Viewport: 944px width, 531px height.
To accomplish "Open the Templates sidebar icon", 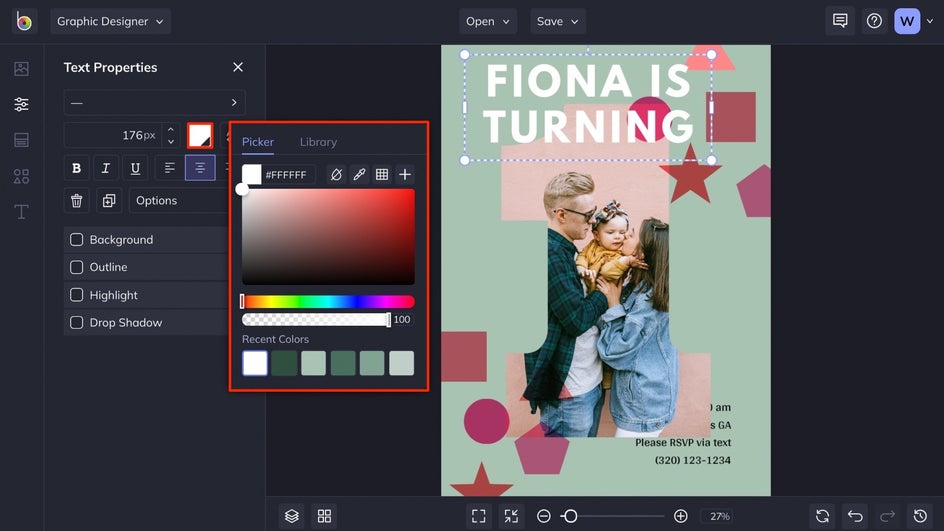I will (22, 140).
